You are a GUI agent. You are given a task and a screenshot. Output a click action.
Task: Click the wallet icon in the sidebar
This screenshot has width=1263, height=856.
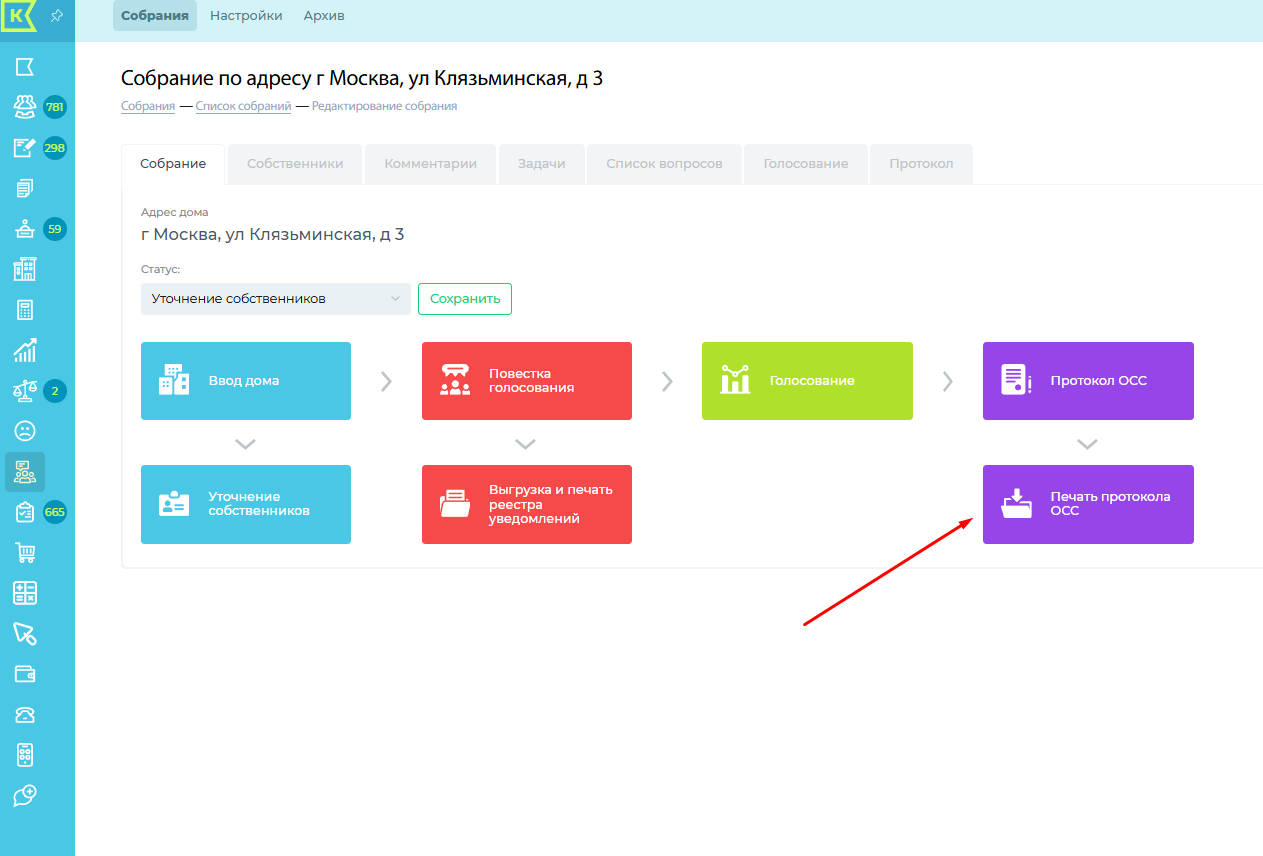pyautogui.click(x=25, y=674)
